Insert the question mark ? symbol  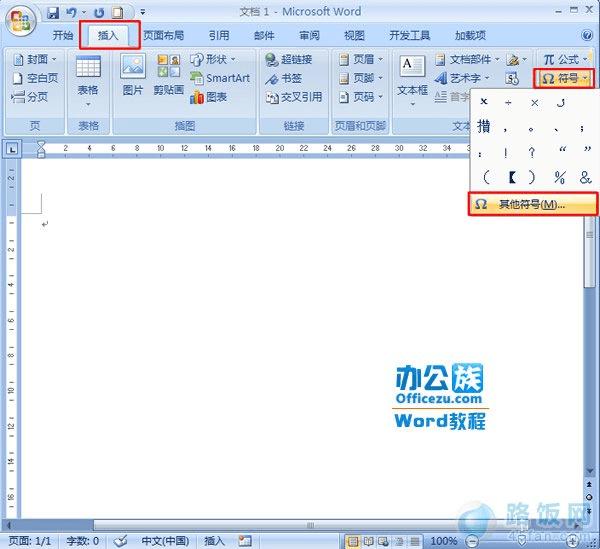[x=532, y=153]
